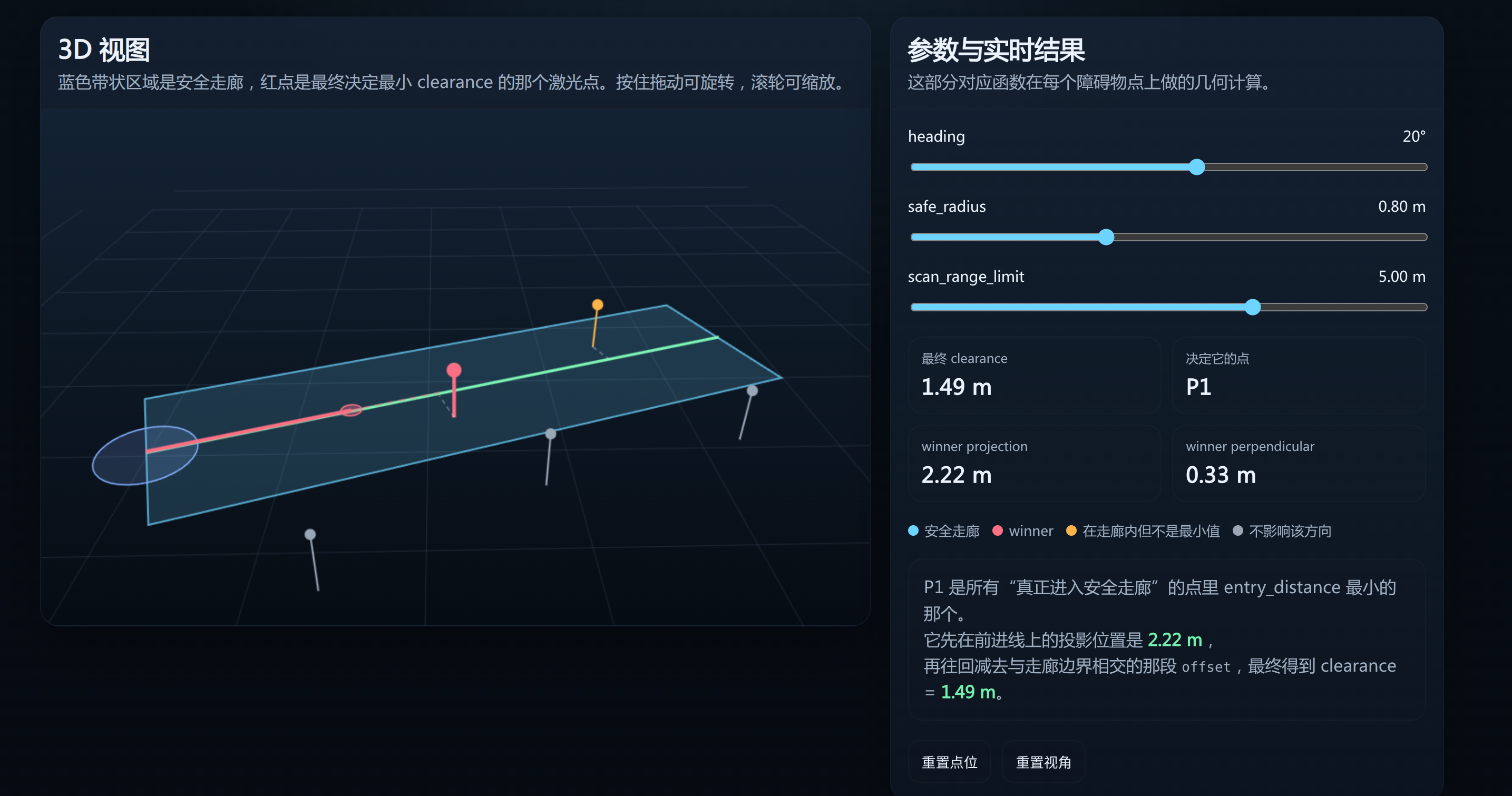This screenshot has width=1512, height=796.
Task: Click the orange point marker in corridor
Action: 598,304
